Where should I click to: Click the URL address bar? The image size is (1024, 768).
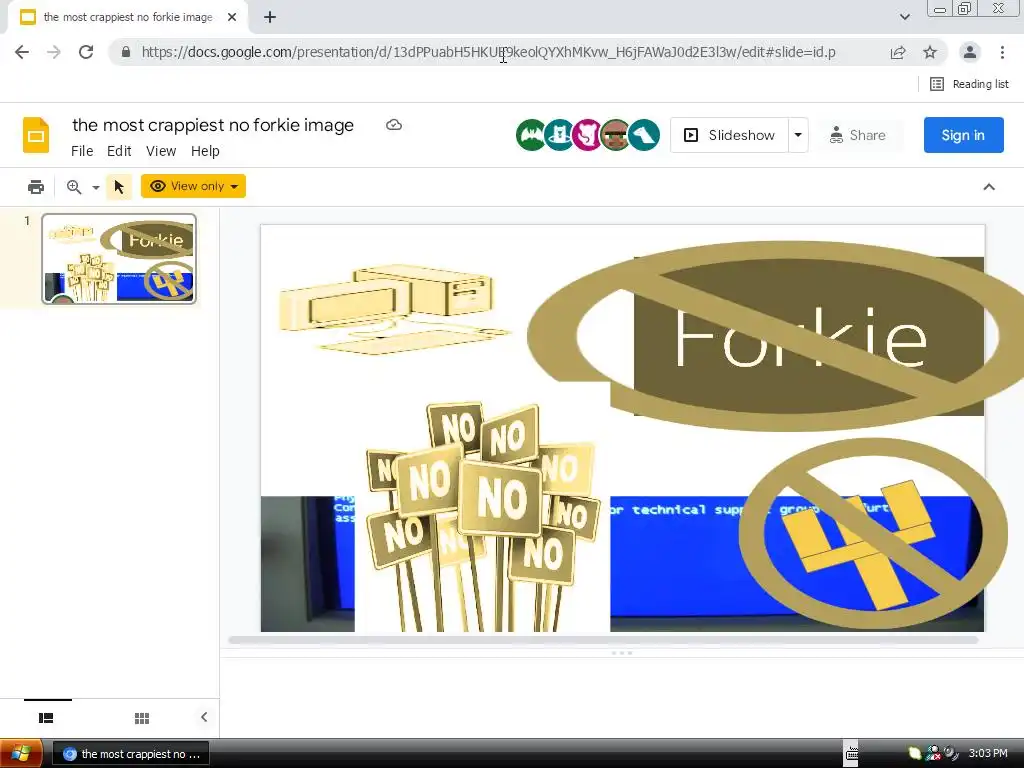488,52
